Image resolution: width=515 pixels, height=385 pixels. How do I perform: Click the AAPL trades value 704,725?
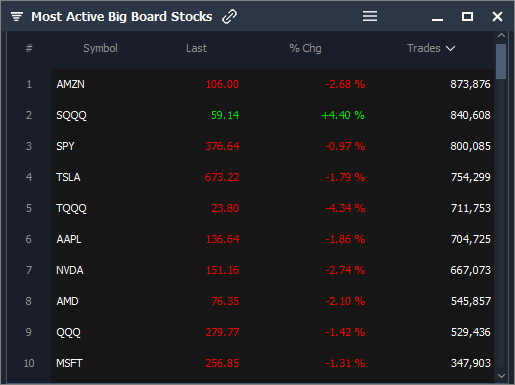[x=471, y=239]
